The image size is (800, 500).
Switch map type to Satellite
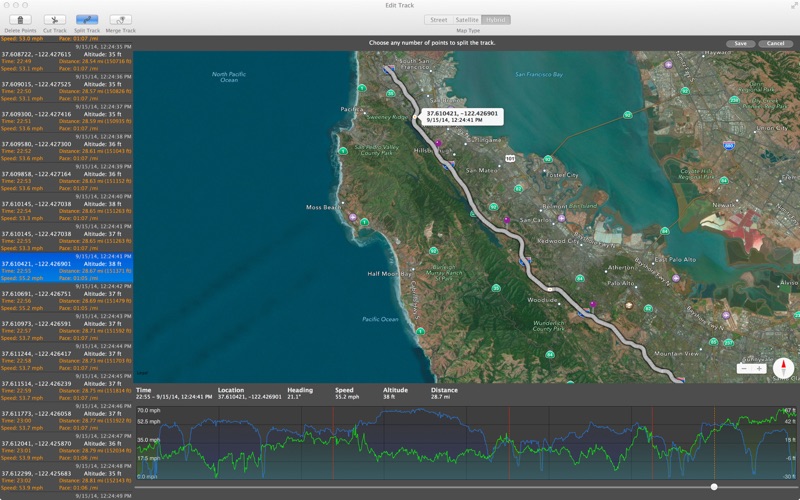coord(467,20)
